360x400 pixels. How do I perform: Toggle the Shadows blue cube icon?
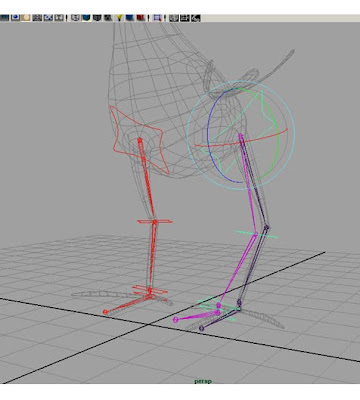(130, 18)
